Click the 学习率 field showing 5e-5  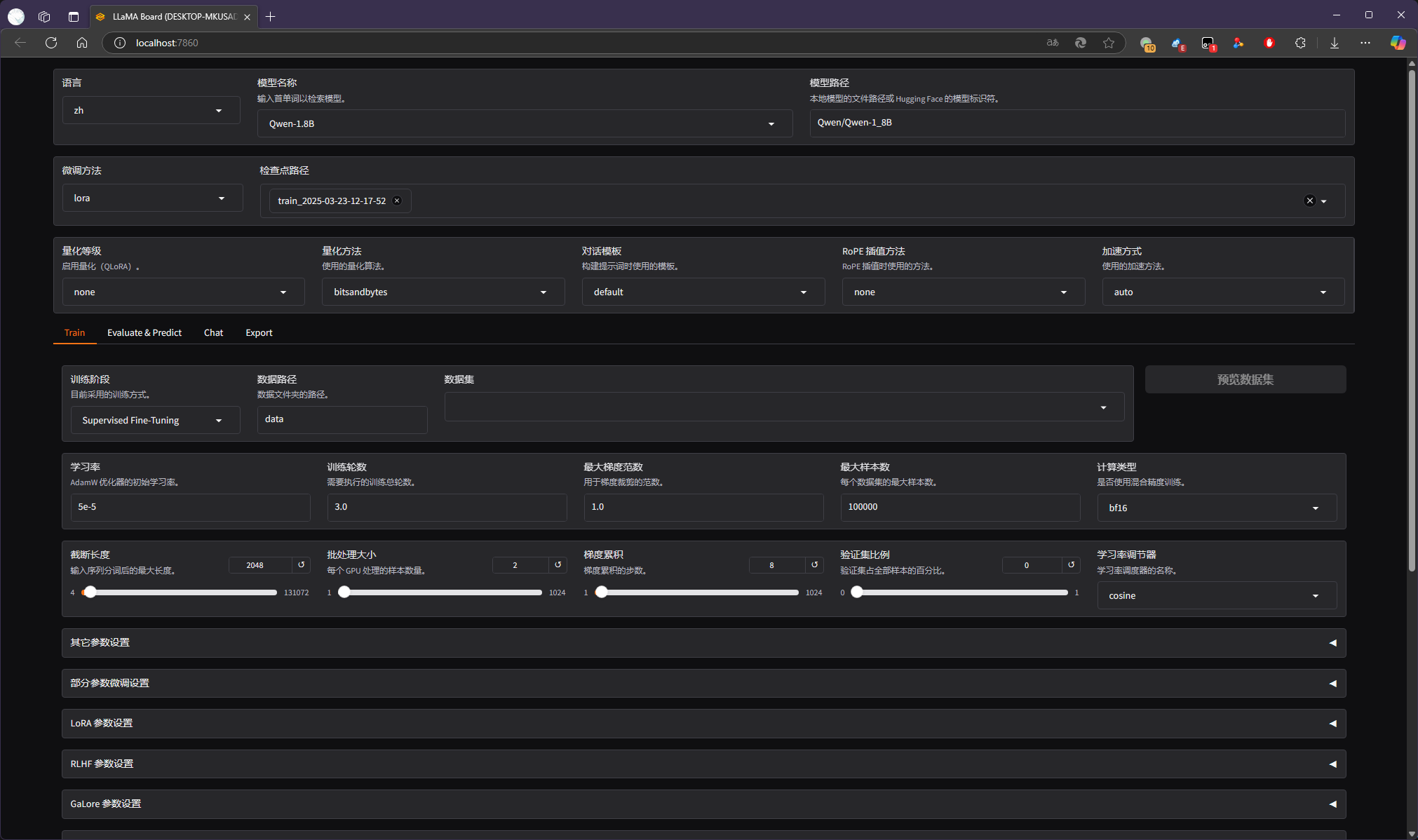tap(190, 507)
